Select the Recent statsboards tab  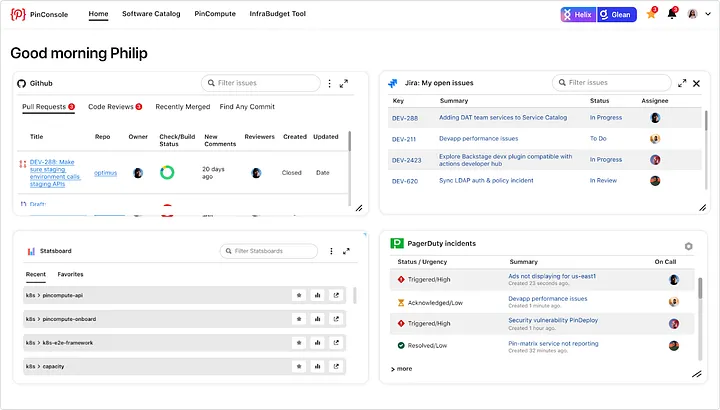36,274
